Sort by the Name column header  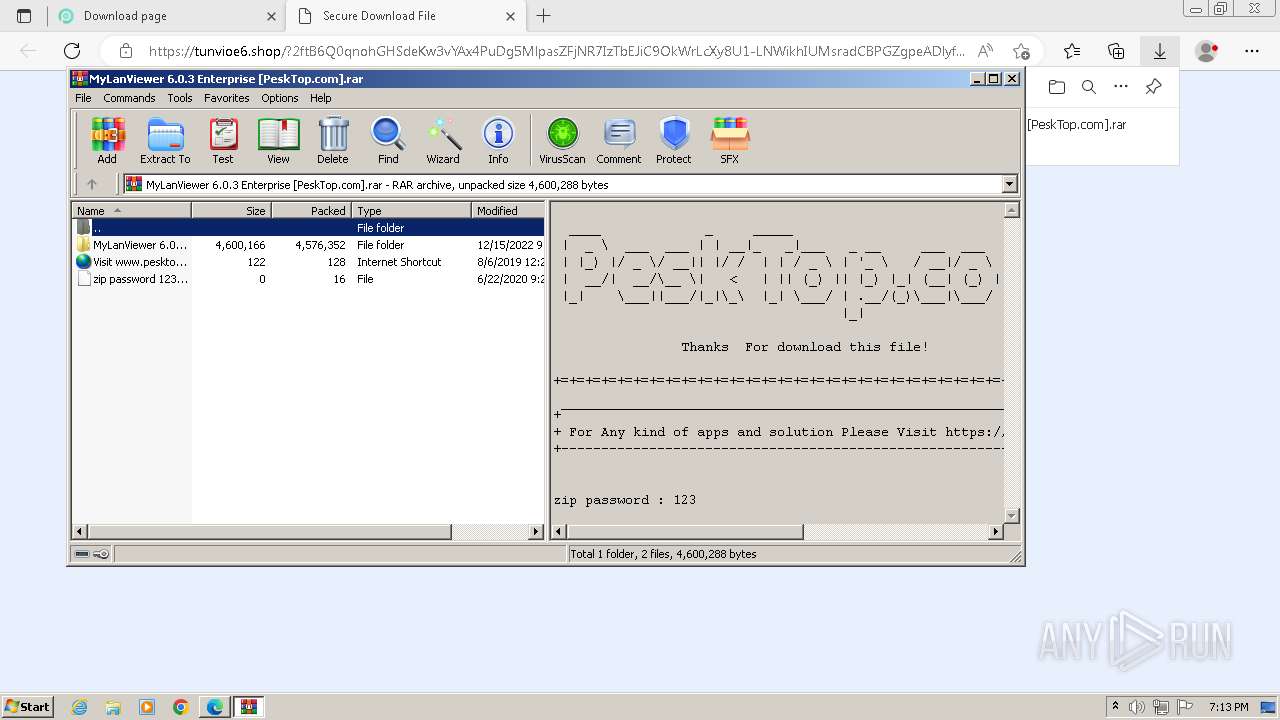click(x=131, y=210)
